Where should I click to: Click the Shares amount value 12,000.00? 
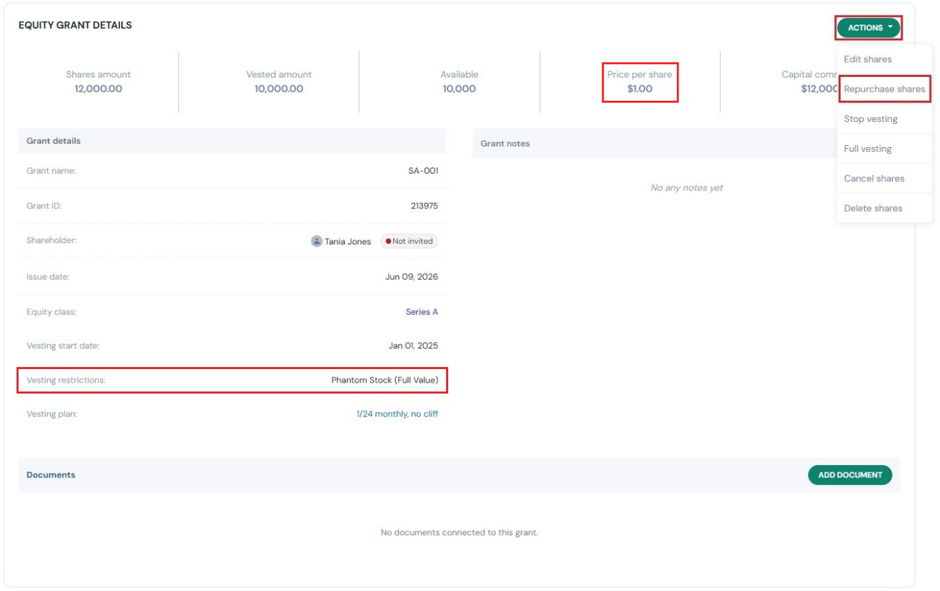click(98, 89)
